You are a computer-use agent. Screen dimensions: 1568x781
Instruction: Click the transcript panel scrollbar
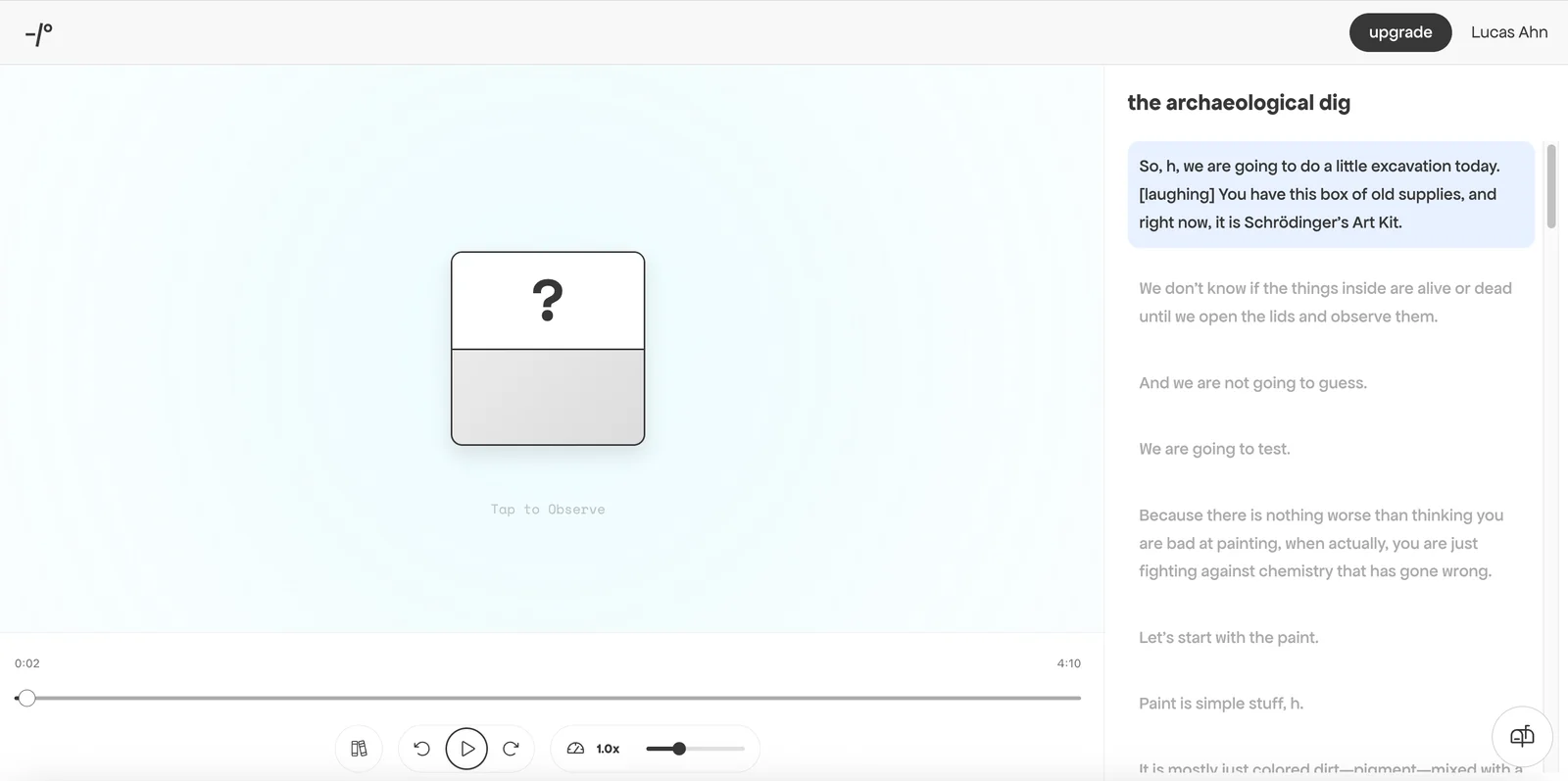1550,186
